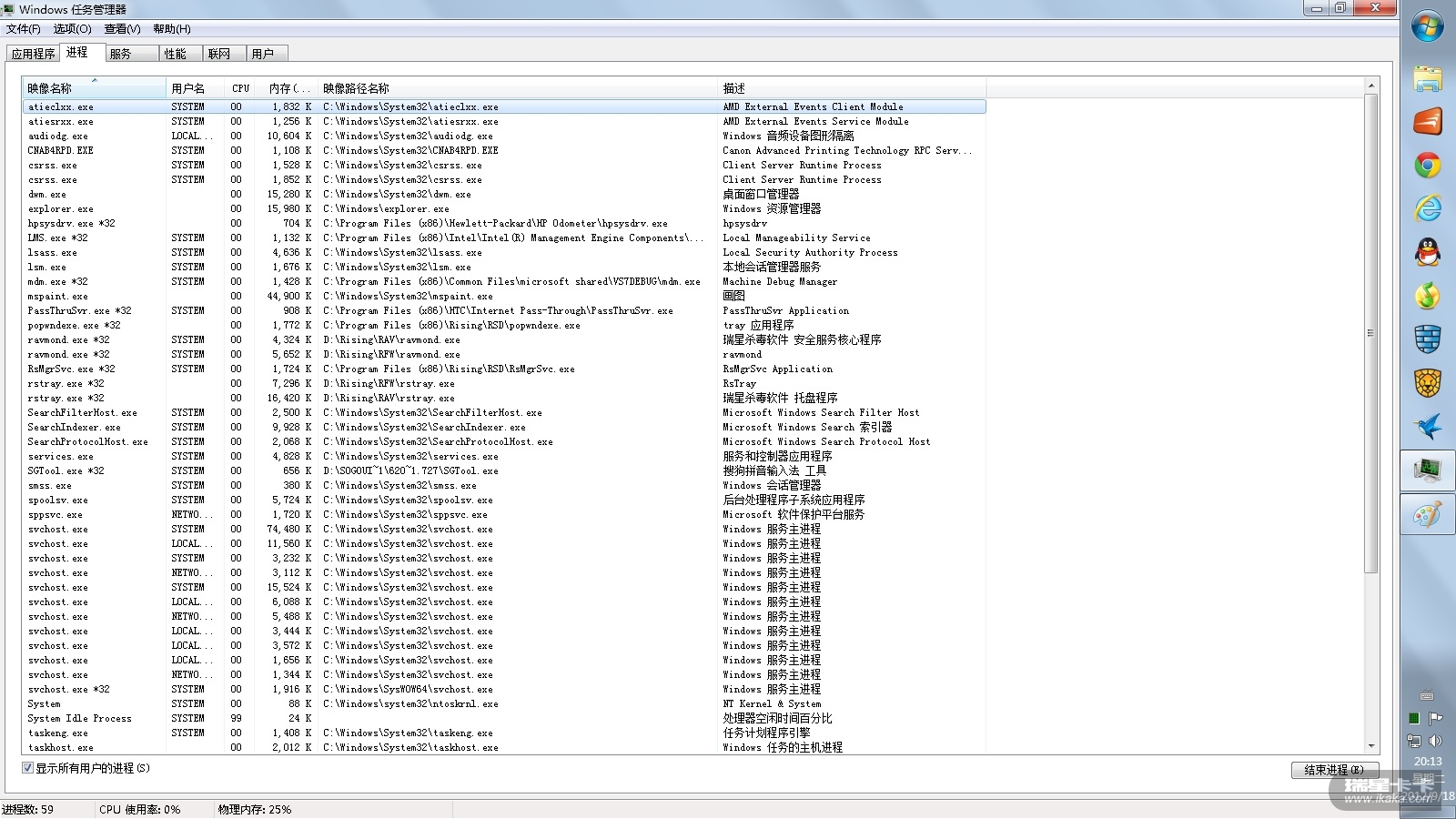Select the CNAB4RPD.EXE process row
The width and height of the screenshot is (1456, 819).
(x=504, y=150)
